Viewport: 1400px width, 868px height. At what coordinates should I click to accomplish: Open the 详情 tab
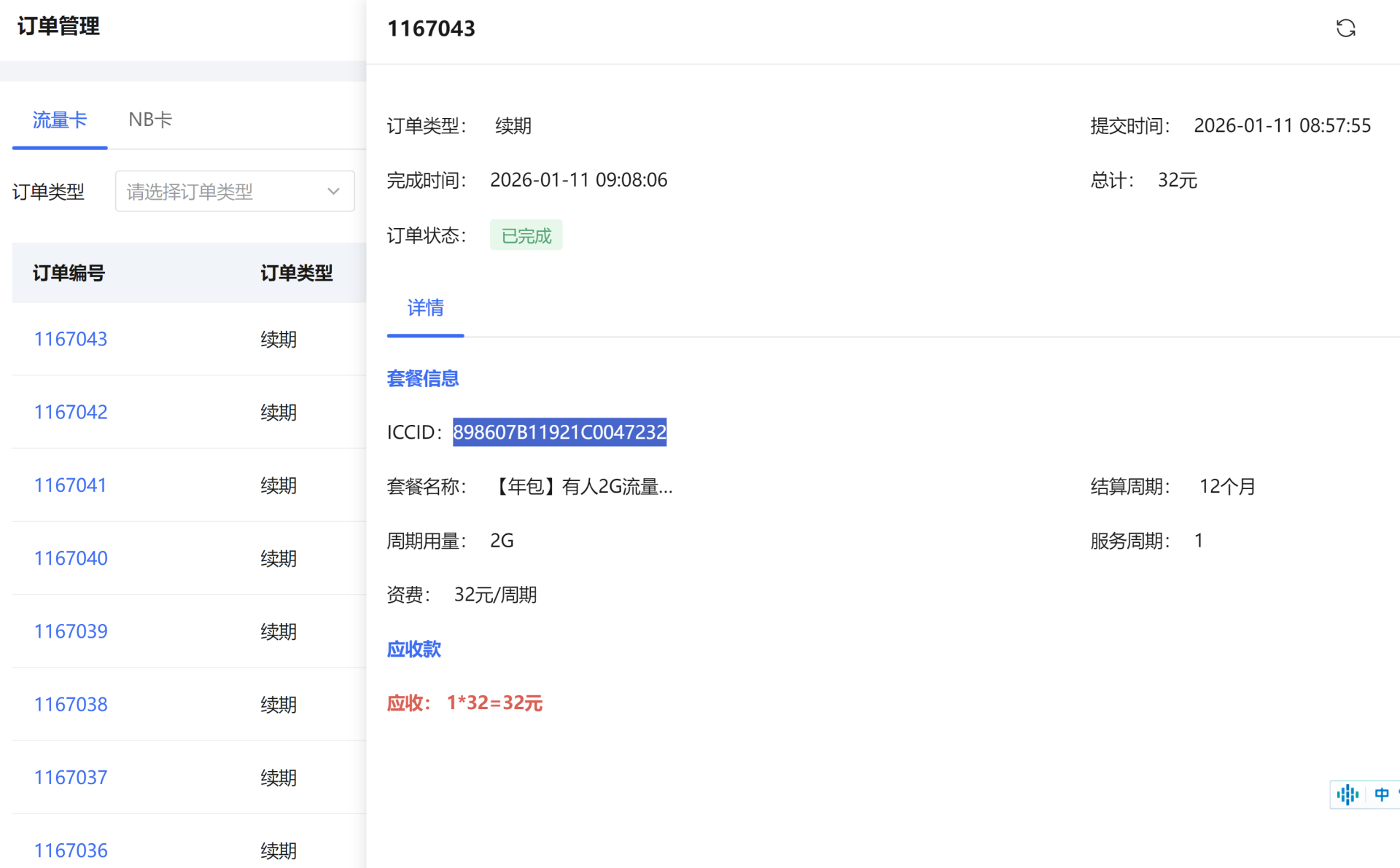(x=425, y=308)
